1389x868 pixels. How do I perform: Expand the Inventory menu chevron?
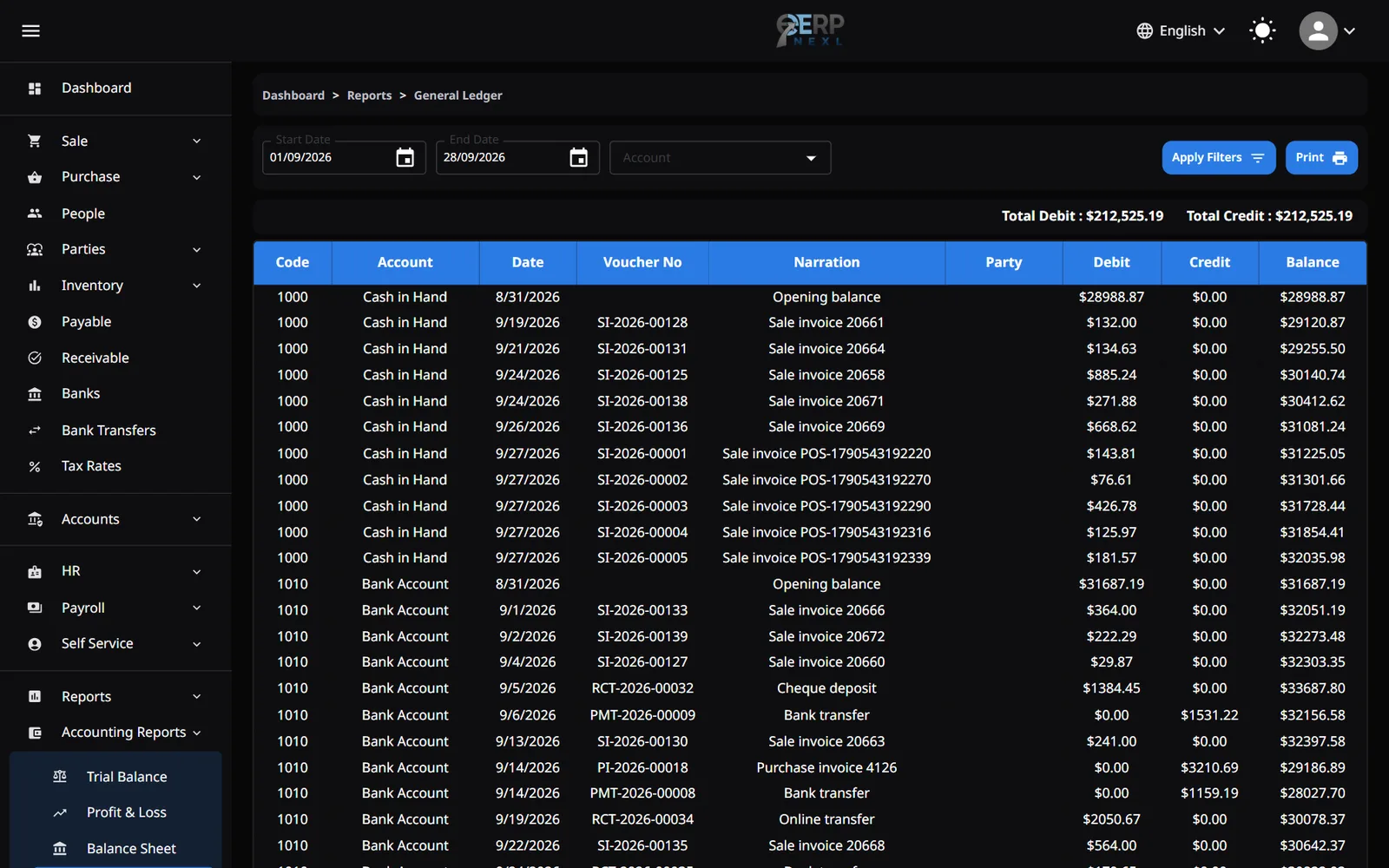click(197, 286)
